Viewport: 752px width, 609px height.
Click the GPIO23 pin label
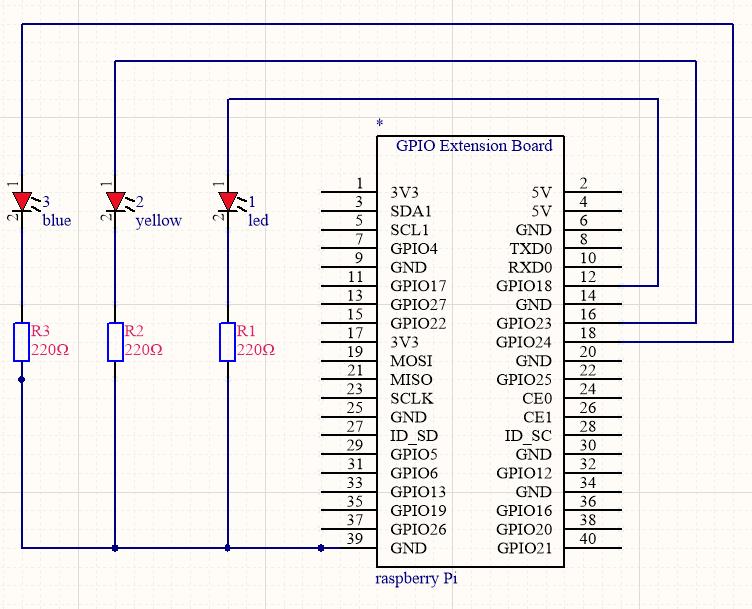[524, 324]
